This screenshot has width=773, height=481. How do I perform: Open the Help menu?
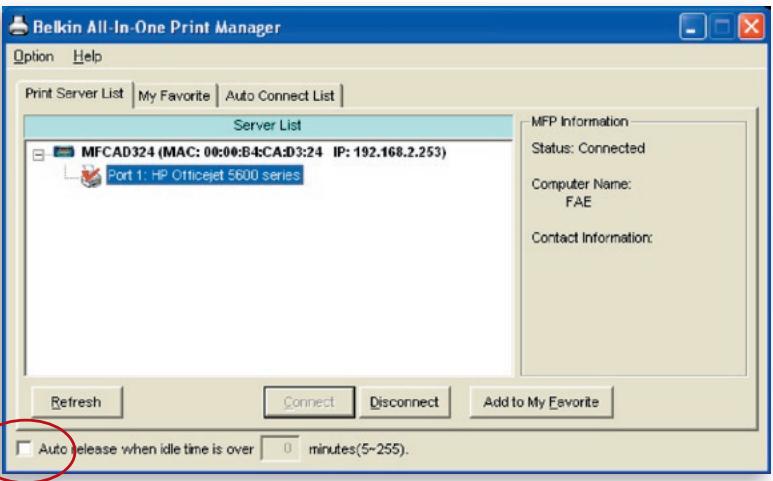pyautogui.click(x=87, y=57)
